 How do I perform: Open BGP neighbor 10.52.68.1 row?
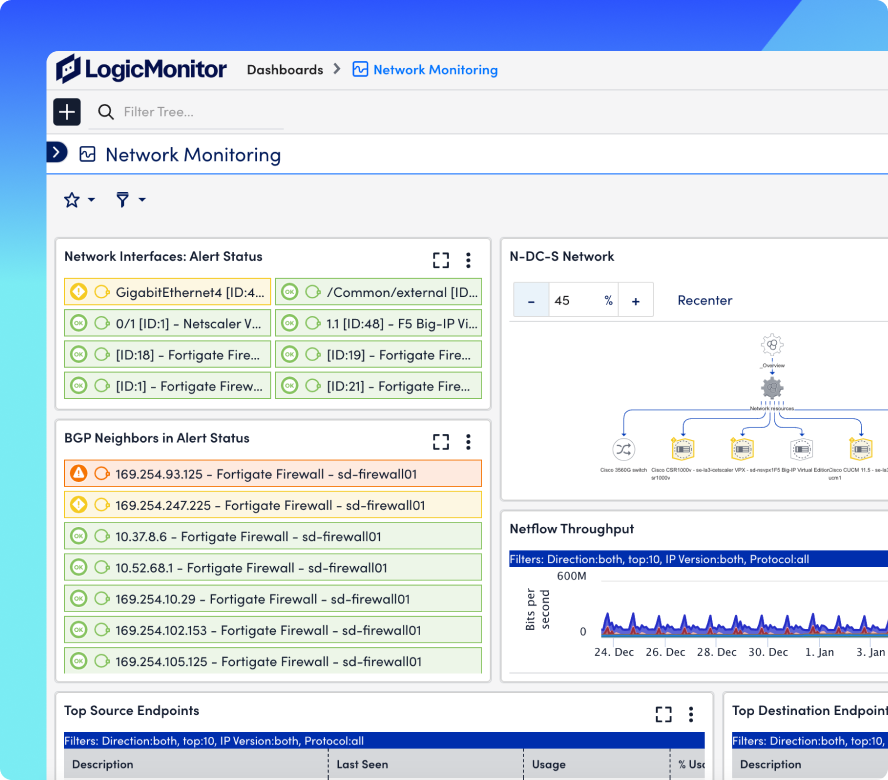[273, 568]
